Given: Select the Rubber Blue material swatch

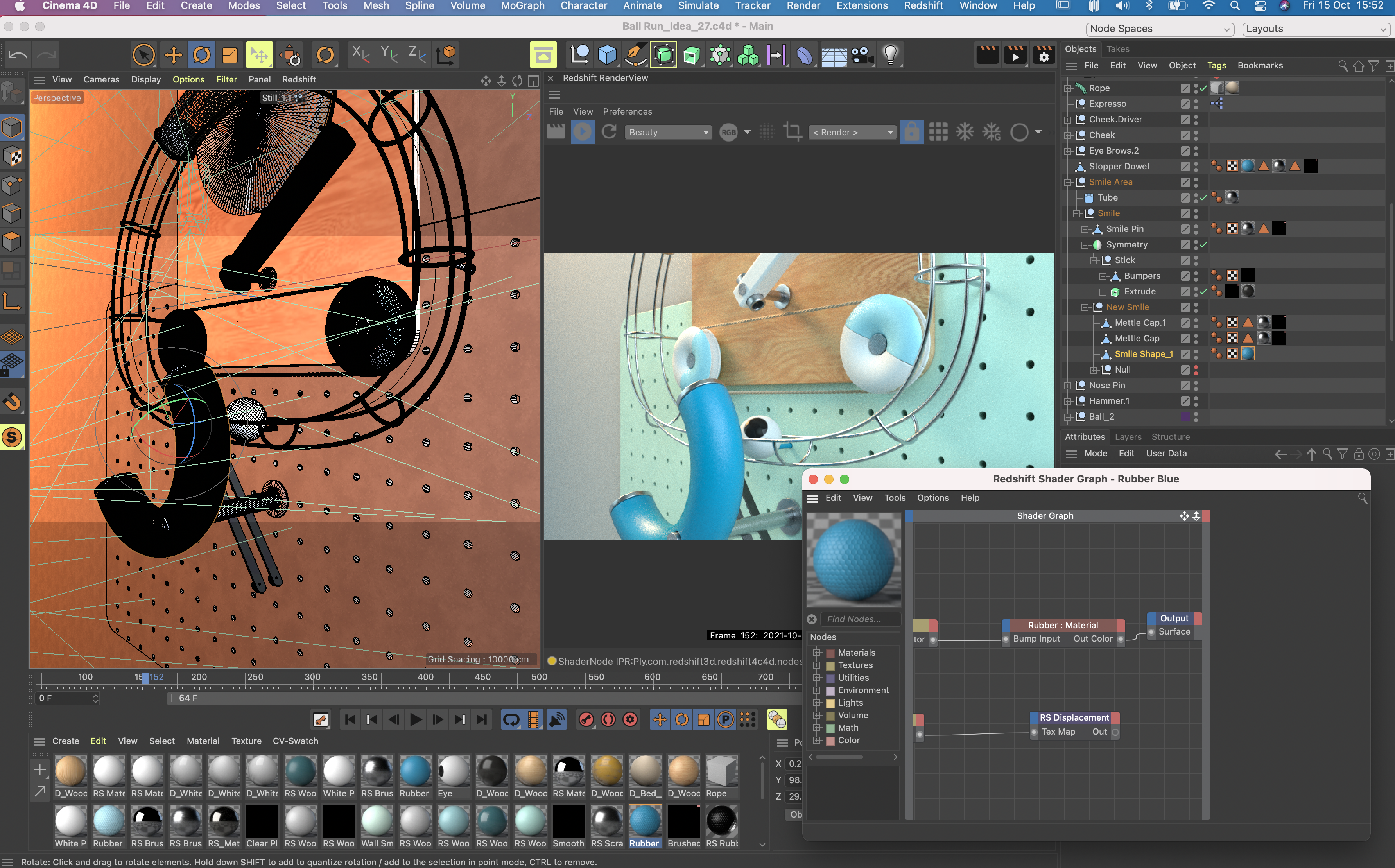Looking at the screenshot, I should click(x=644, y=821).
